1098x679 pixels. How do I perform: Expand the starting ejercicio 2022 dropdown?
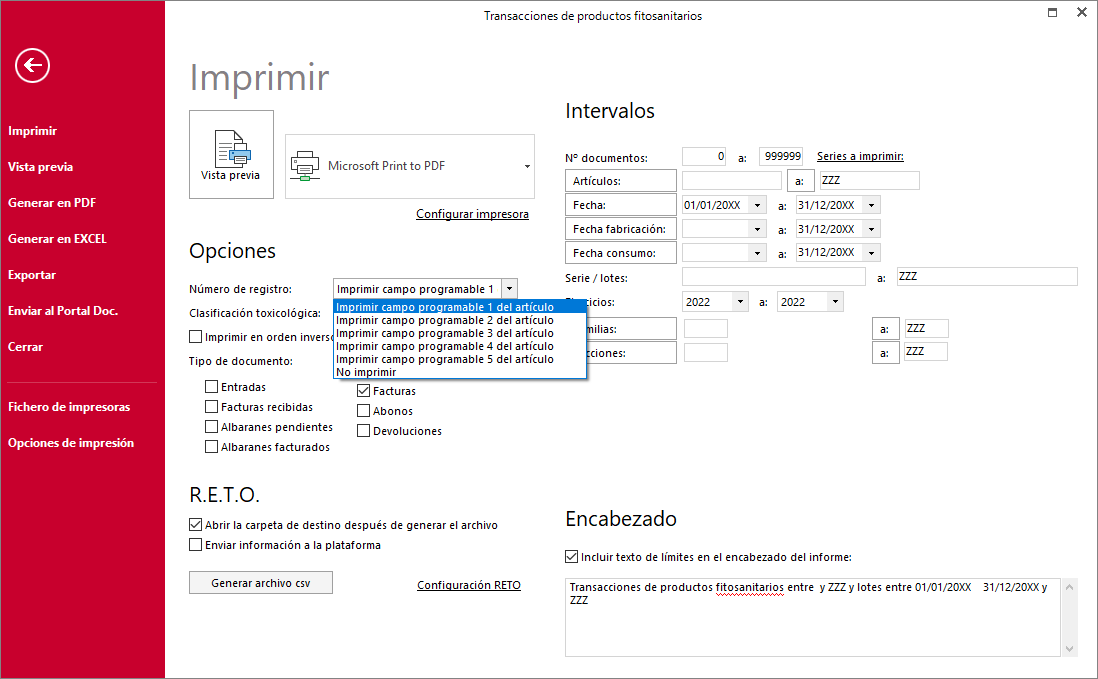point(740,302)
